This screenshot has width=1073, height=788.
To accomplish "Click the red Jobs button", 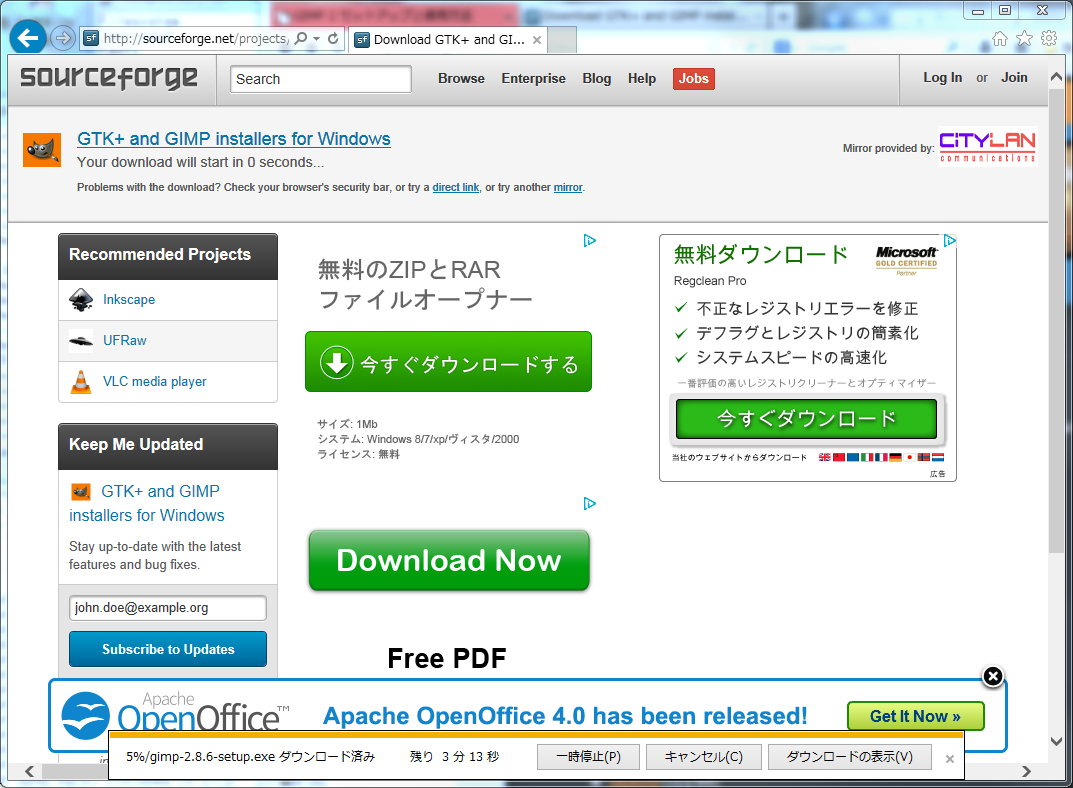I will (x=694, y=79).
